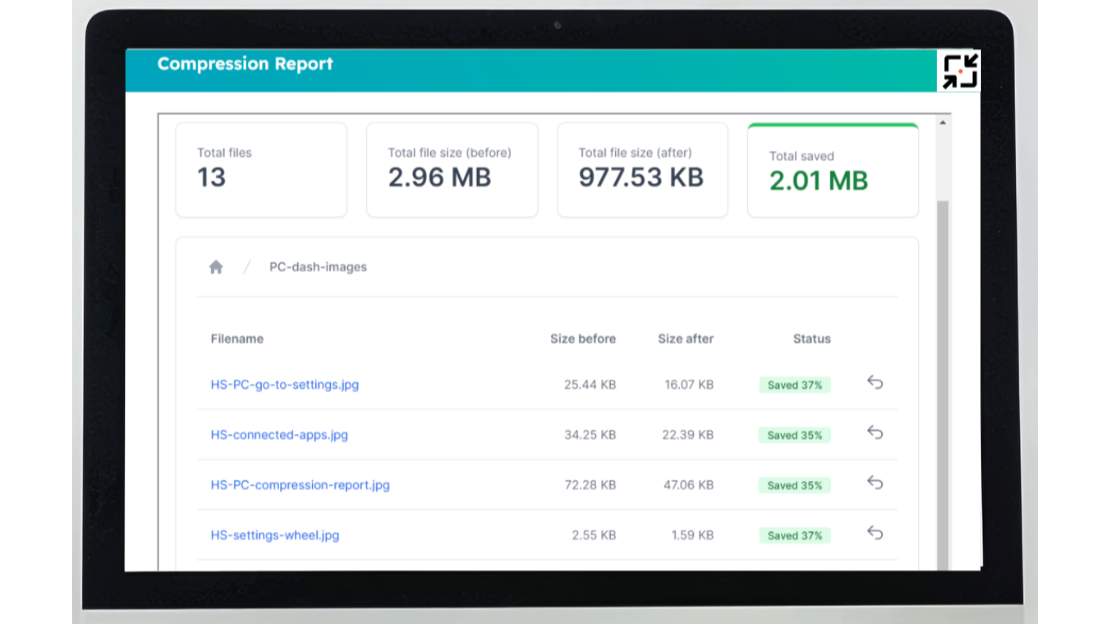Select the Total files 13 card

[261, 170]
